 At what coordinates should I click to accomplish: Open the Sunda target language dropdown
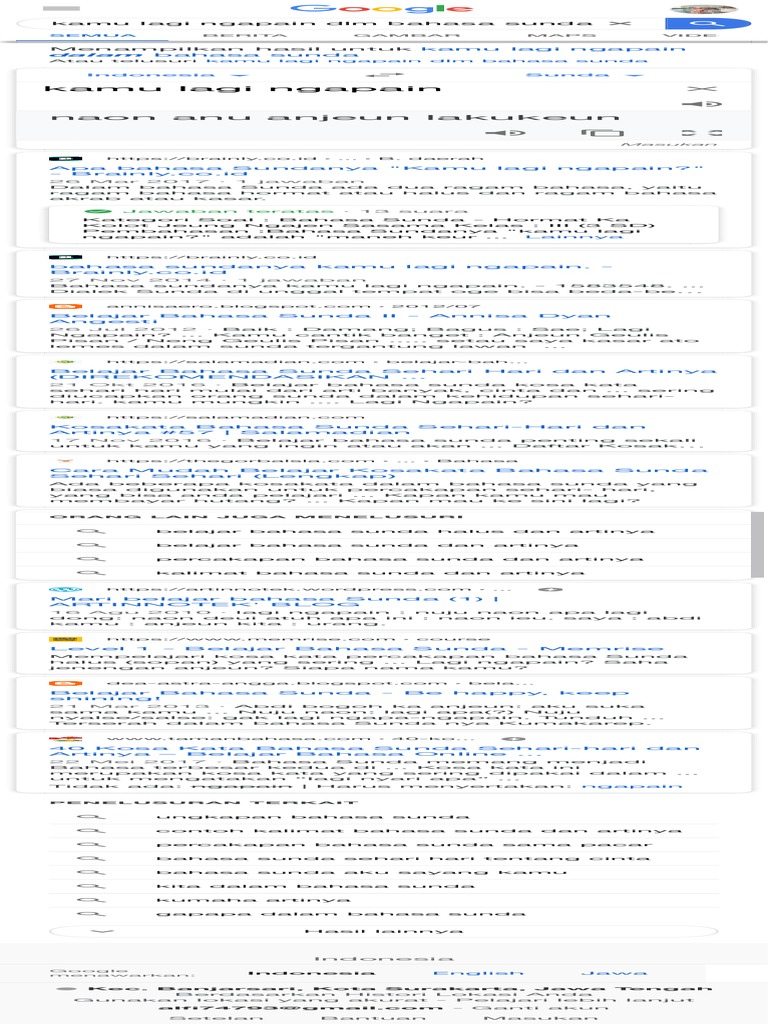tap(583, 75)
